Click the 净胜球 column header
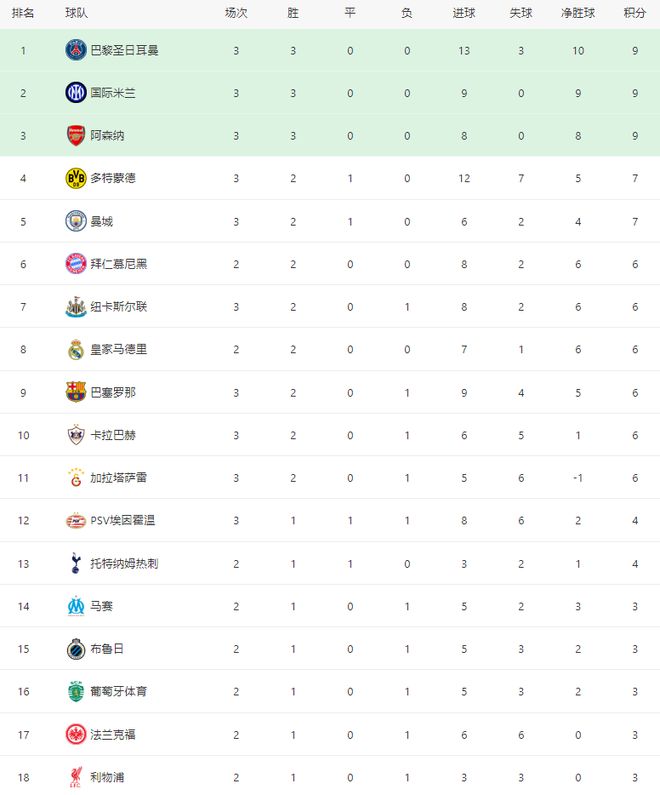 pyautogui.click(x=578, y=13)
